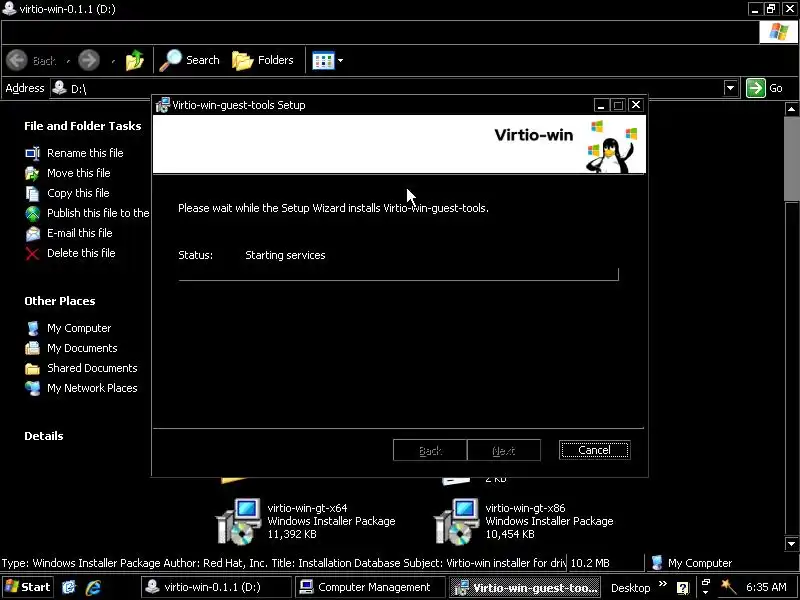Collapse the File and Folder Tasks header
Image resolution: width=800 pixels, height=600 pixels.
tap(83, 126)
